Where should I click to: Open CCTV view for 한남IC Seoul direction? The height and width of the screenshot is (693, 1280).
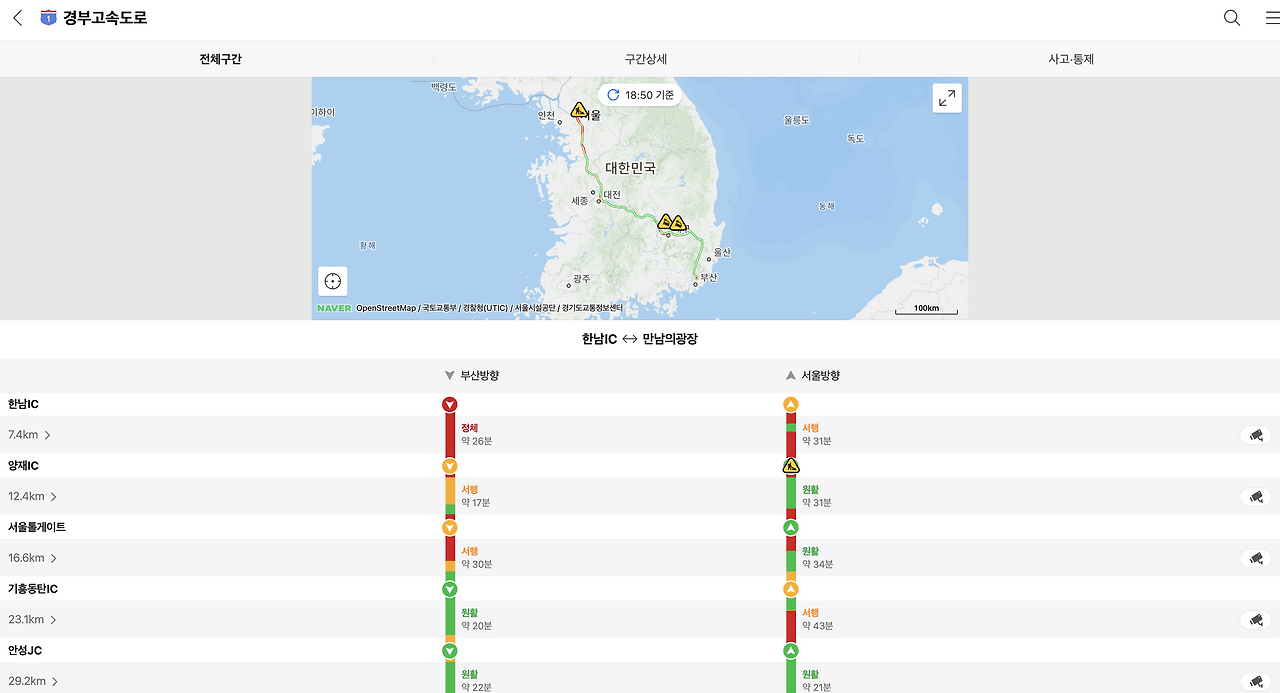coord(1255,434)
